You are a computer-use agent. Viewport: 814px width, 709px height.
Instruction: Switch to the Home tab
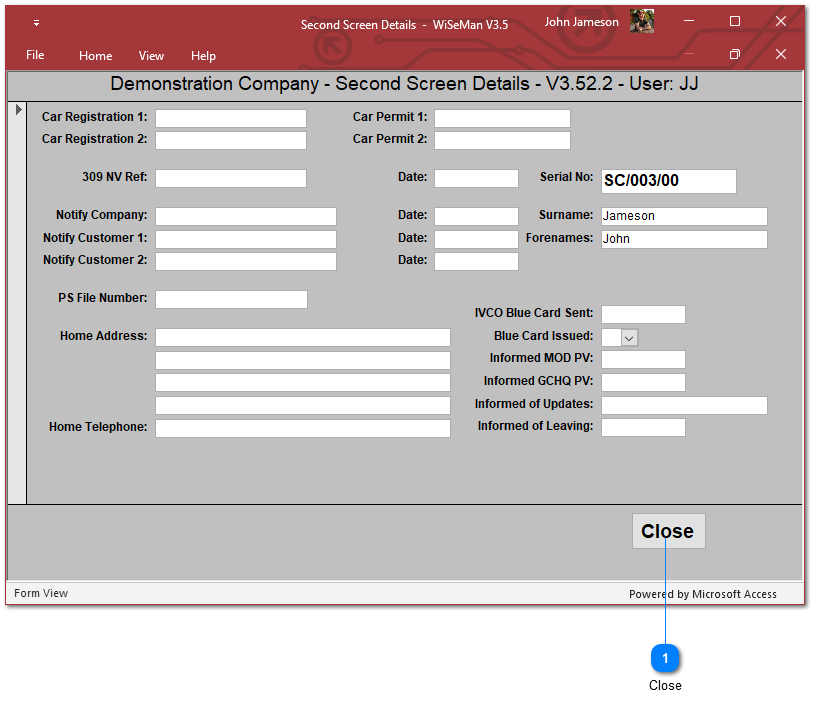click(x=96, y=56)
